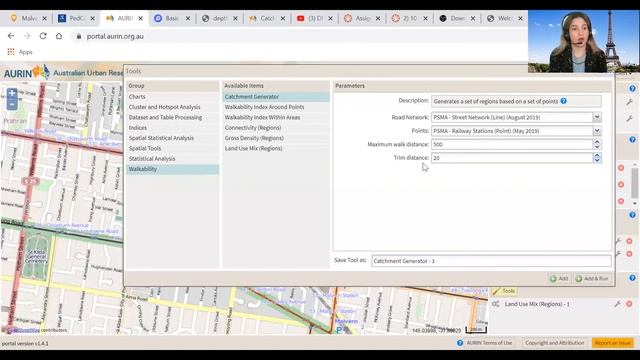
Task: Open AURIN Terms of Use
Action: [489, 343]
